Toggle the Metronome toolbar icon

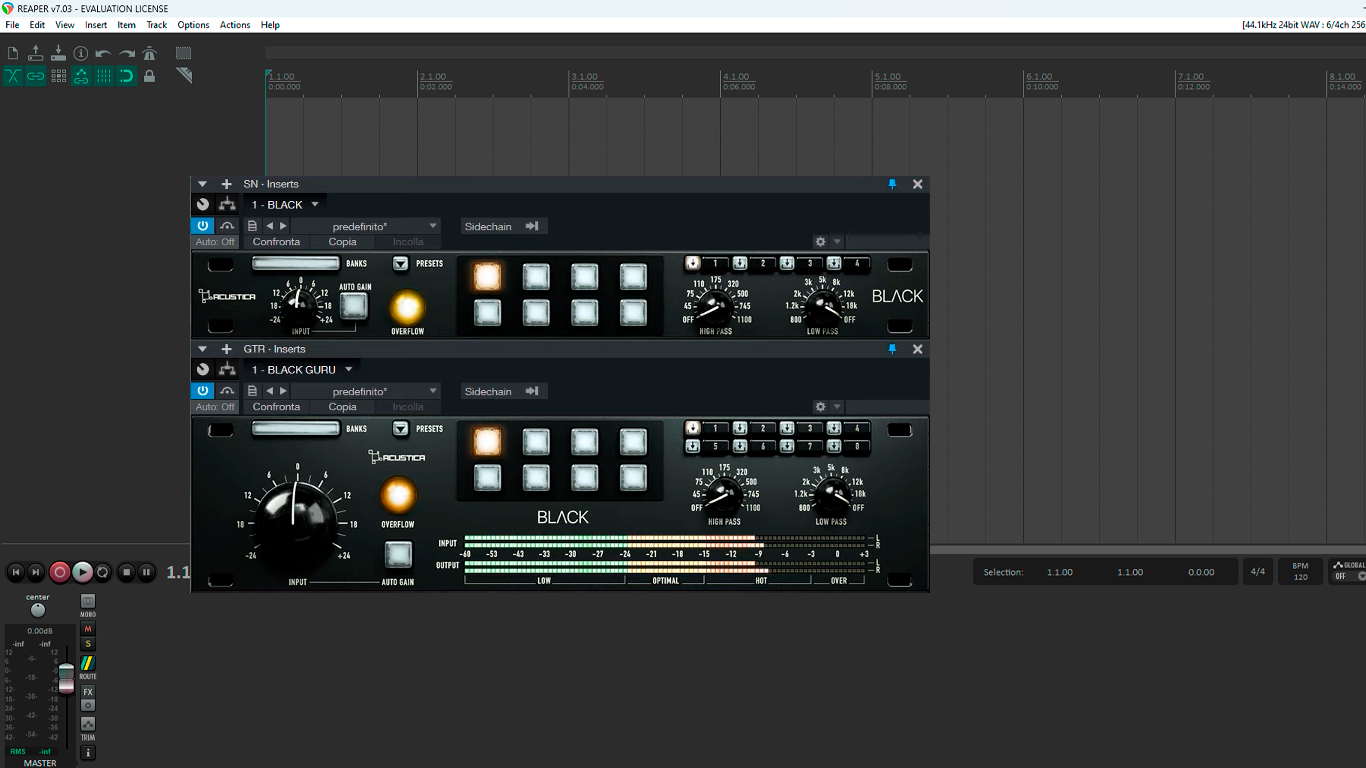(x=150, y=53)
